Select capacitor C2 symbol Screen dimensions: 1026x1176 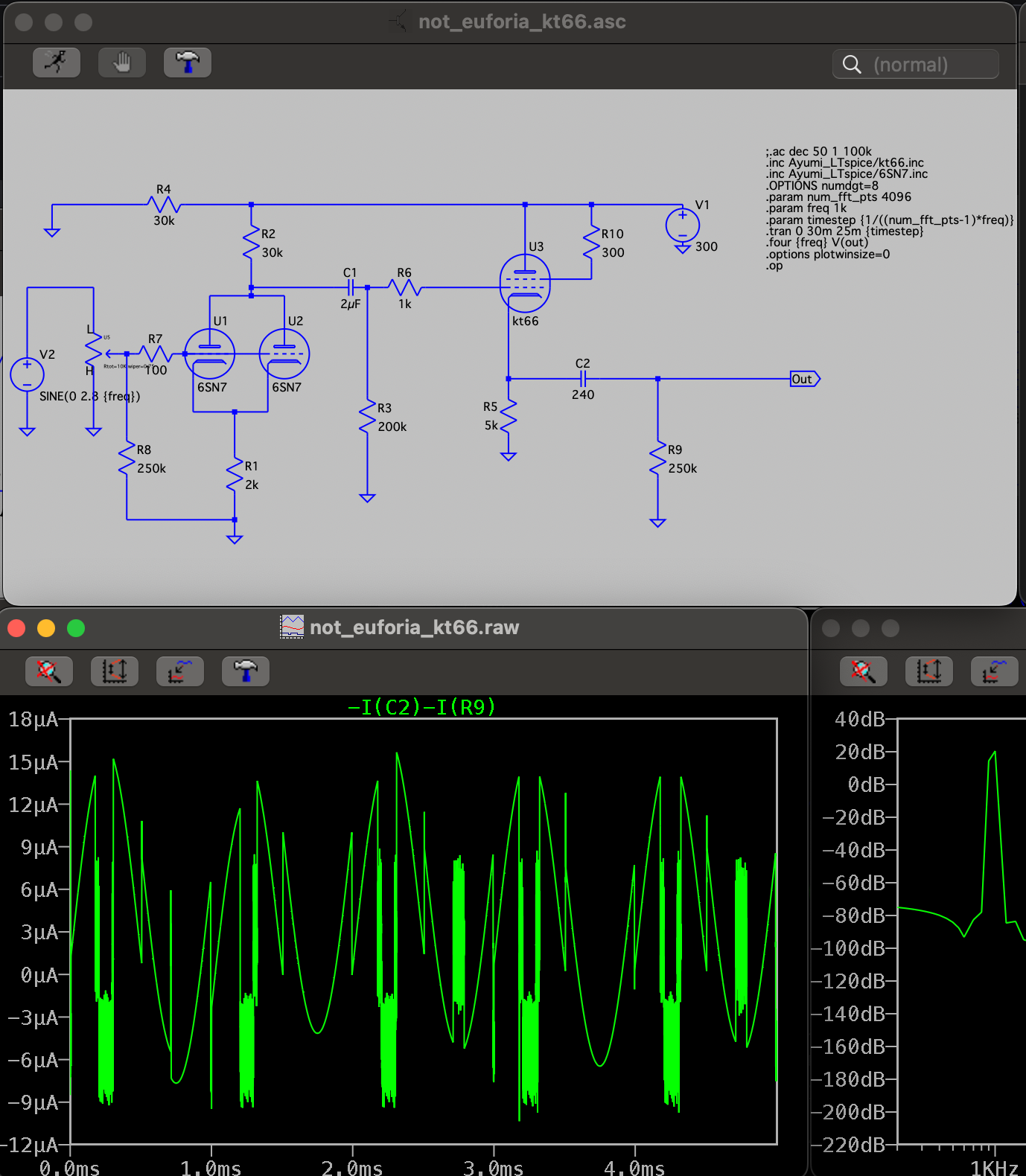point(583,379)
